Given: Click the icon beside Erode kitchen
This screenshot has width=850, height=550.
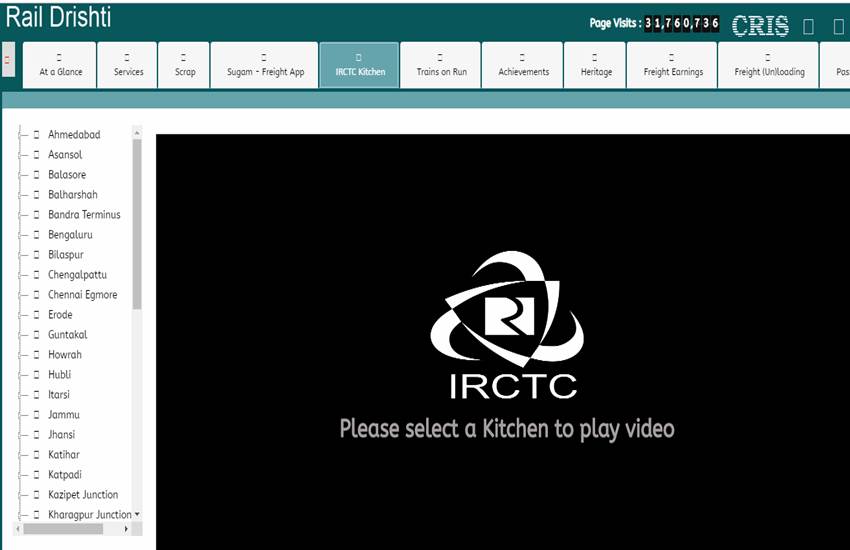Looking at the screenshot, I should [x=36, y=315].
